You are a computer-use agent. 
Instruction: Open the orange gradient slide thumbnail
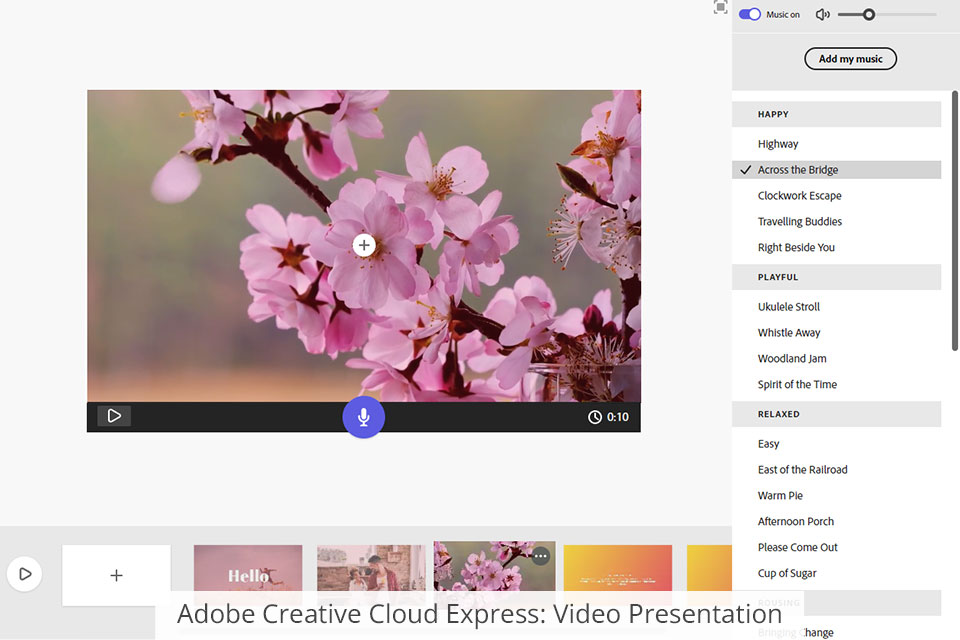point(617,572)
